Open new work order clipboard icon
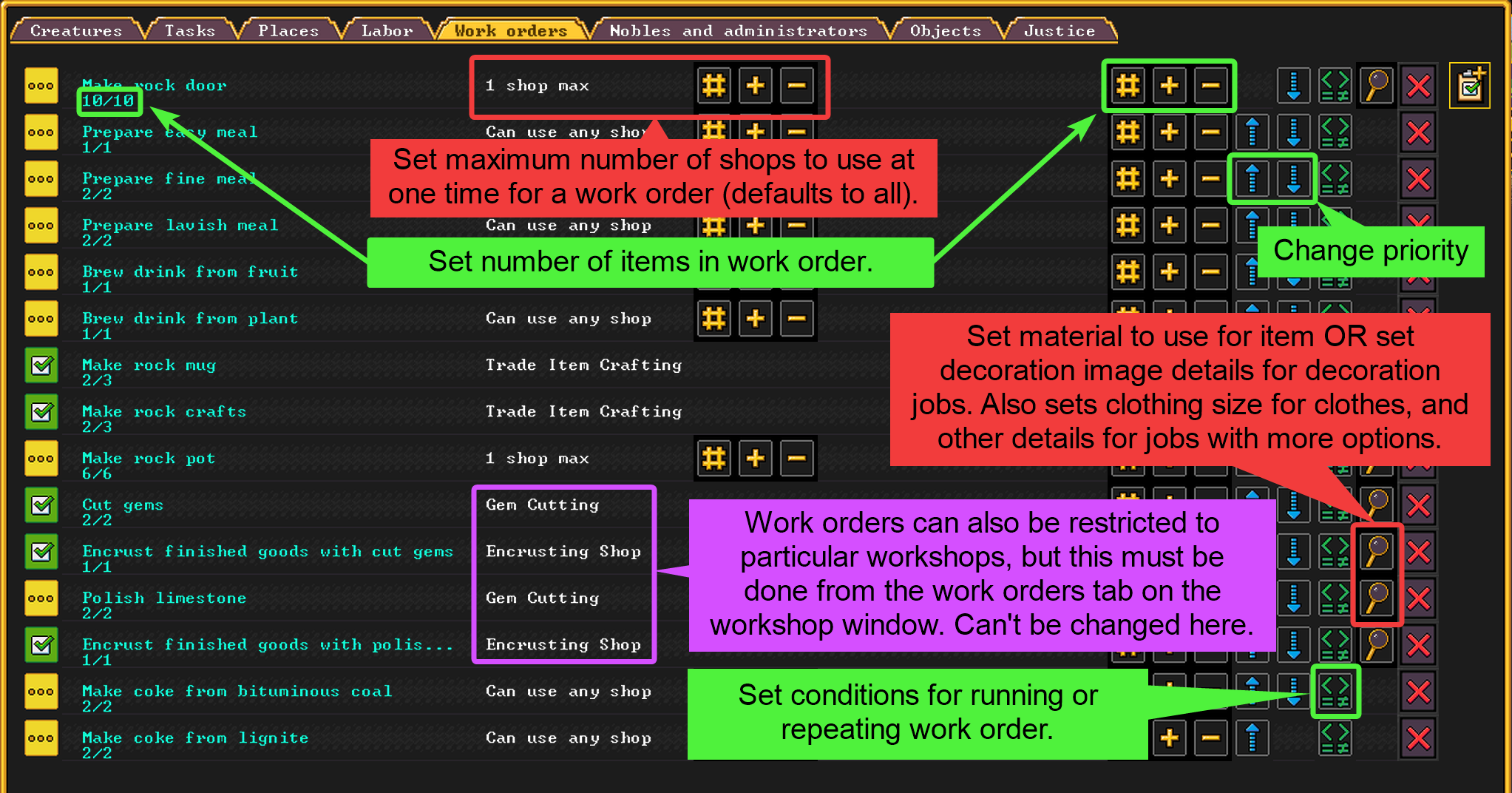The image size is (1512, 793). coord(1469,87)
